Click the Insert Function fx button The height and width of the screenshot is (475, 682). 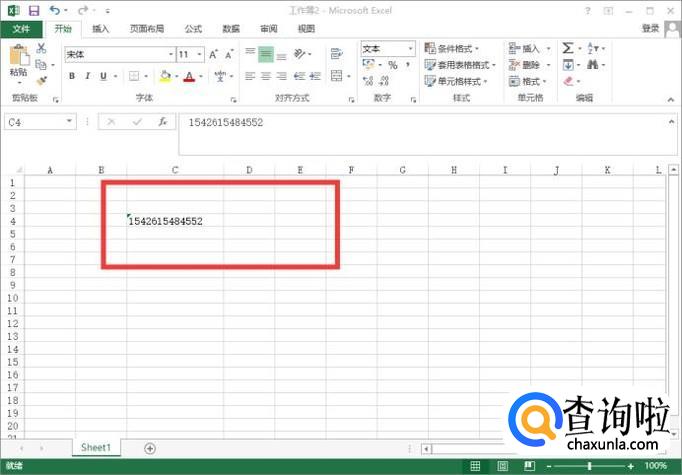tap(163, 122)
